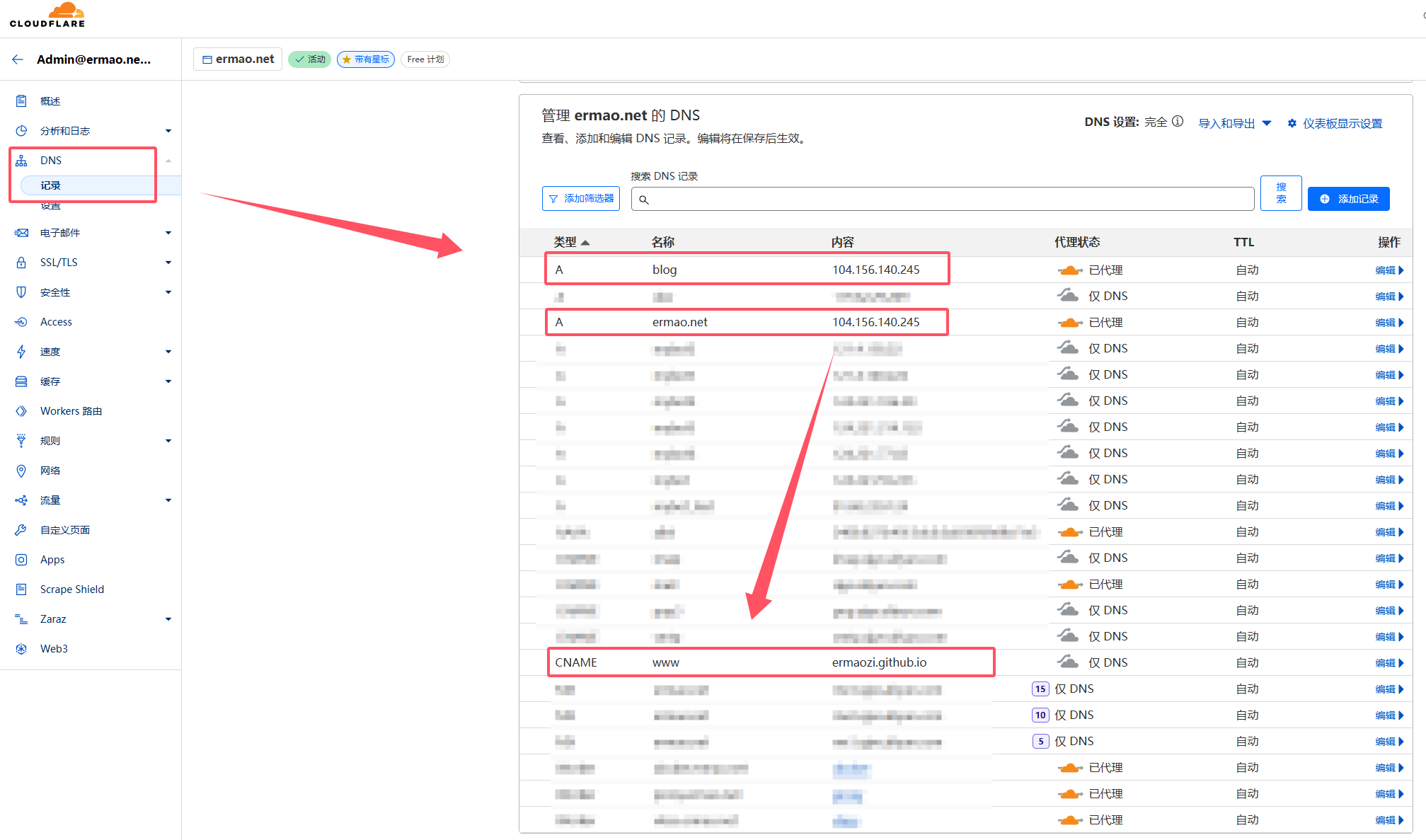Open Workers 路由 in the sidebar
Viewport: 1426px width, 840px height.
click(x=71, y=411)
